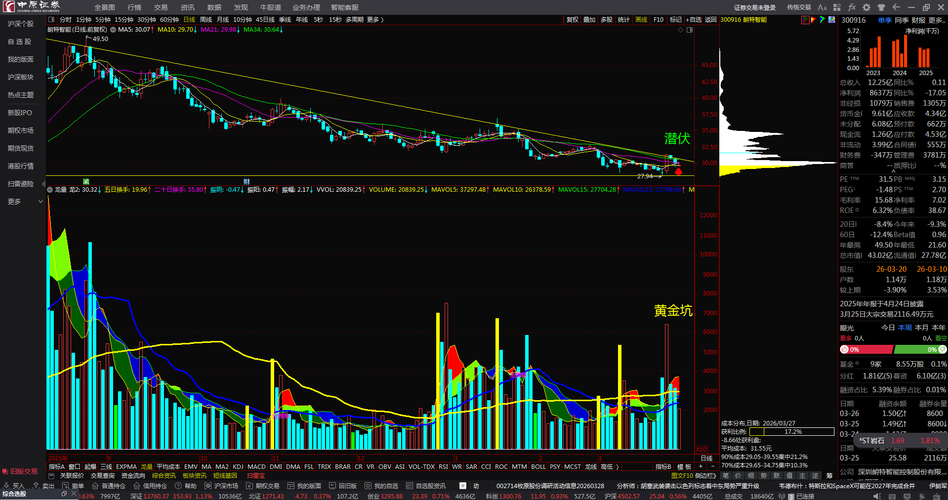Viewport: 948px width, 500px height.
Task: Click the 沪深市场 icon in bottom toolbar
Action: click(208, 486)
